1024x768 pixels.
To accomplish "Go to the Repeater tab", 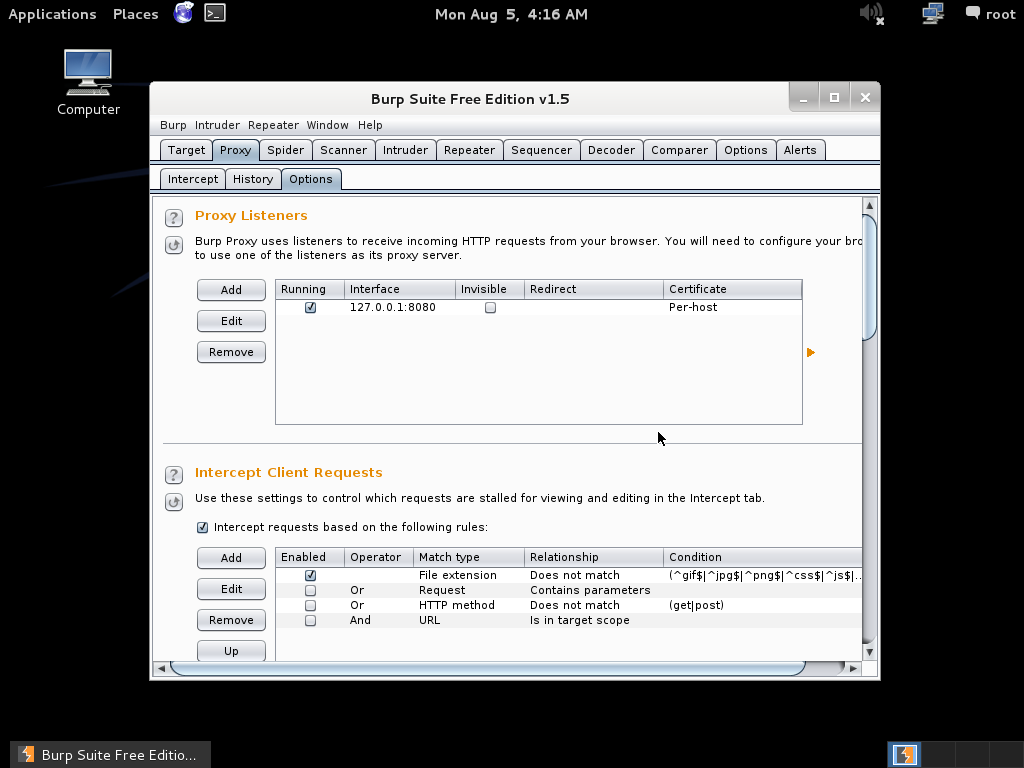I will [x=470, y=150].
